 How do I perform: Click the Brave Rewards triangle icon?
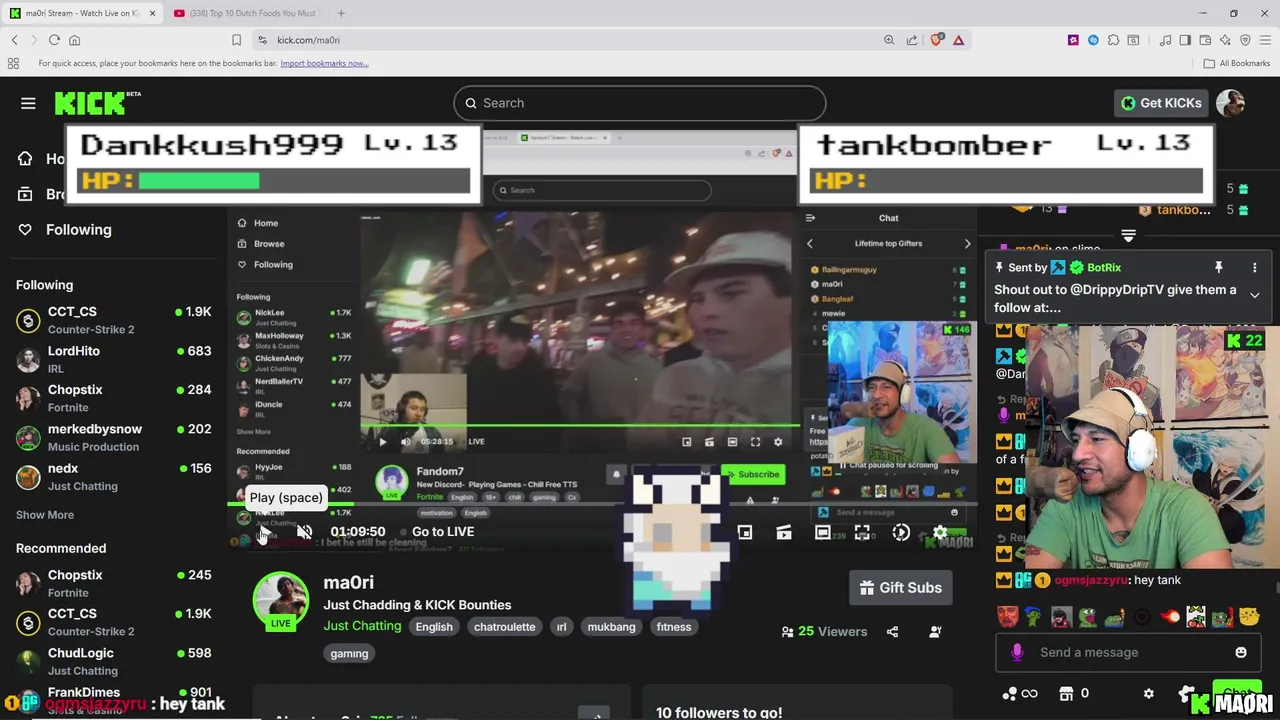click(x=958, y=40)
